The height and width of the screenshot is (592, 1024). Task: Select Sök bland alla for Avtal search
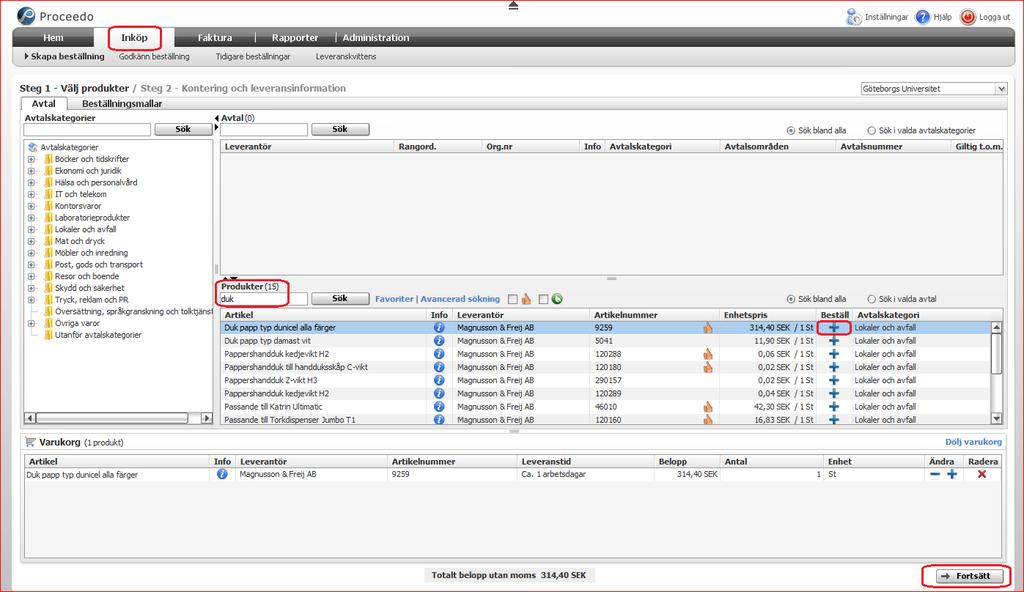tap(791, 131)
